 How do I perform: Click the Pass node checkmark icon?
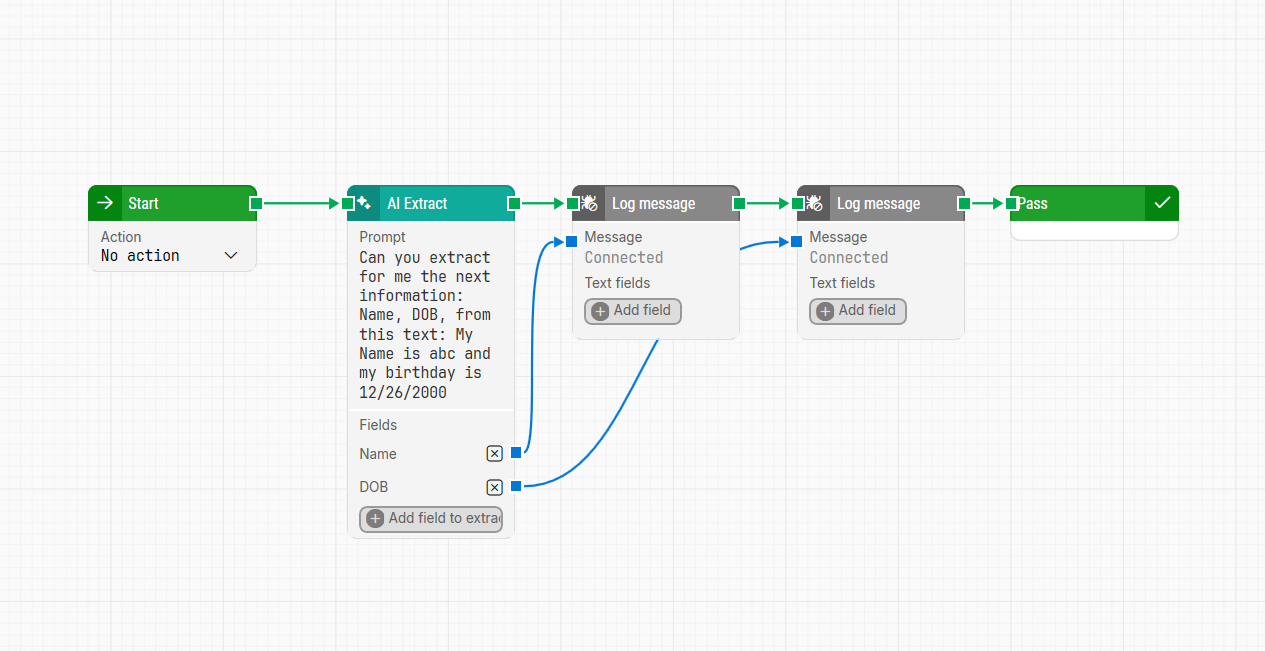pyautogui.click(x=1161, y=203)
